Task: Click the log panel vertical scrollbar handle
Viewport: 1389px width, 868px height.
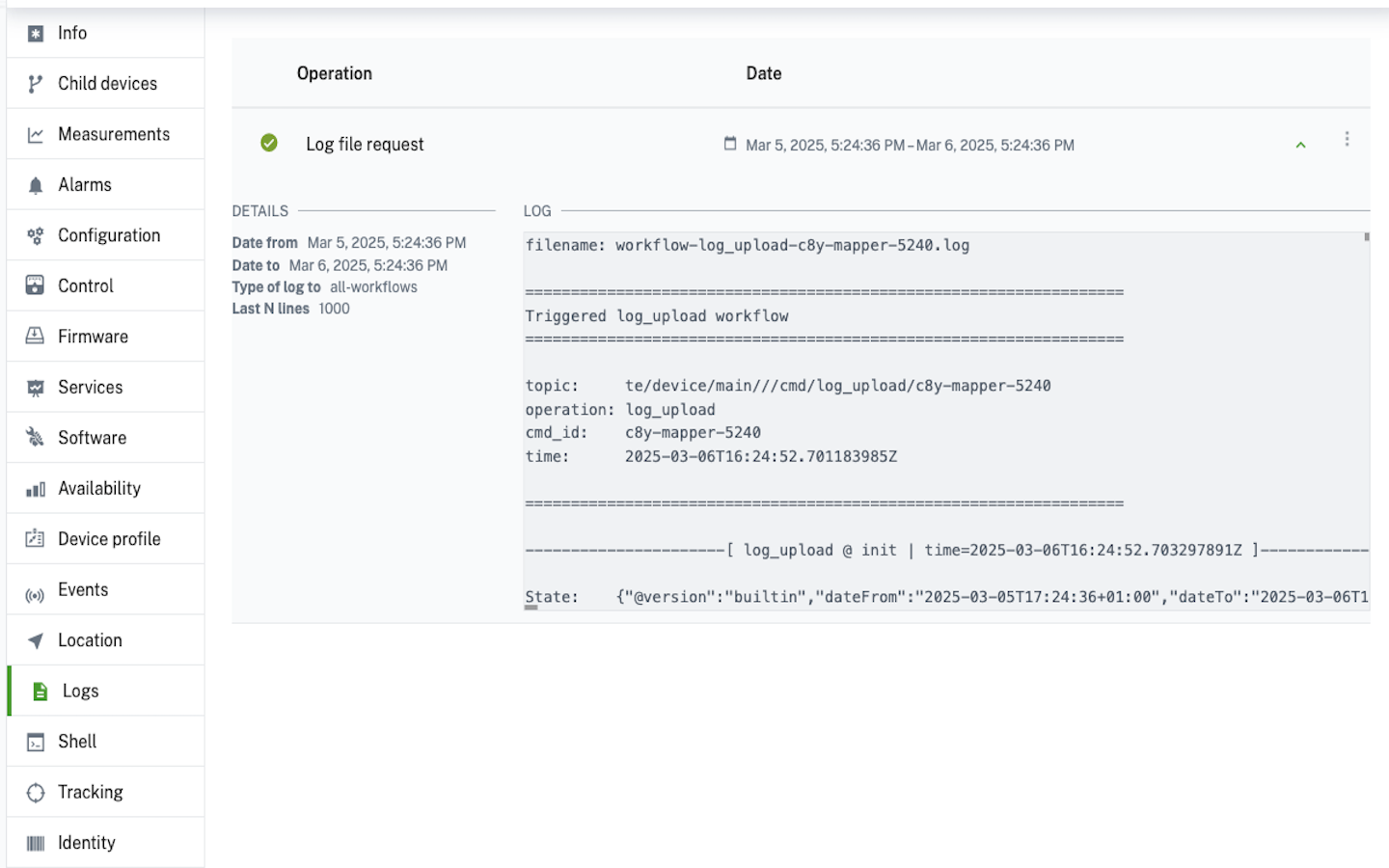Action: (1366, 236)
